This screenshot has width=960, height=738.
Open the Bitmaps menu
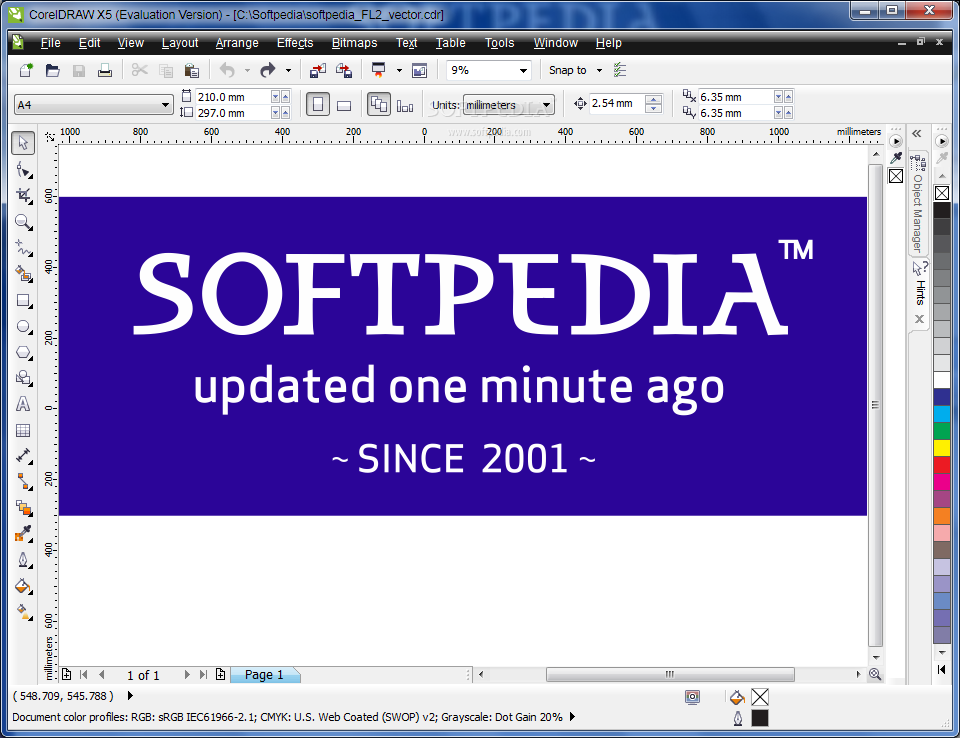click(x=354, y=42)
